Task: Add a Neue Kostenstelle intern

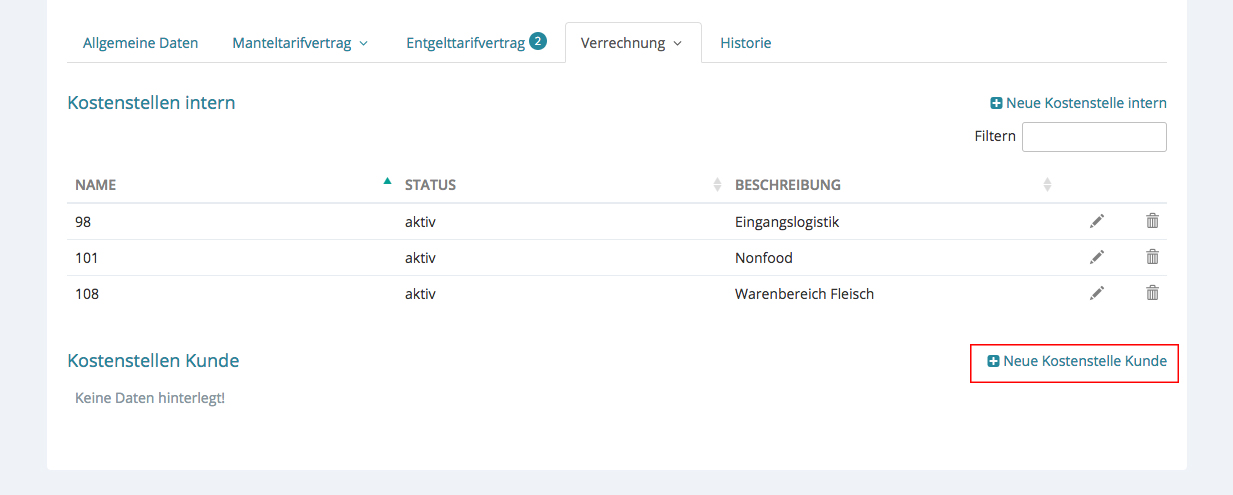Action: coord(1078,103)
